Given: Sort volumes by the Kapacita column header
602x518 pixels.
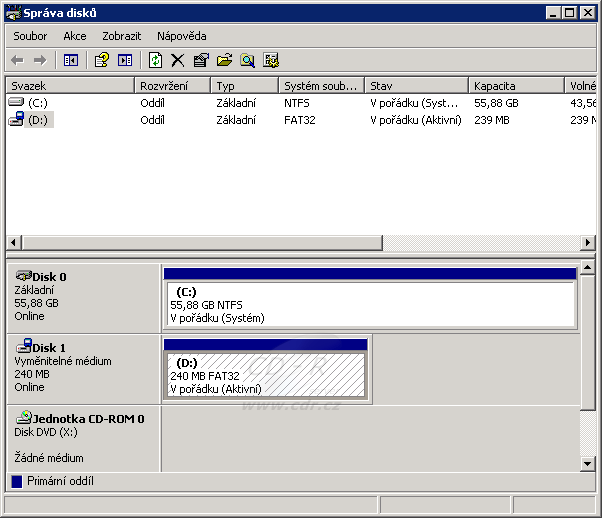Looking at the screenshot, I should pos(515,86).
